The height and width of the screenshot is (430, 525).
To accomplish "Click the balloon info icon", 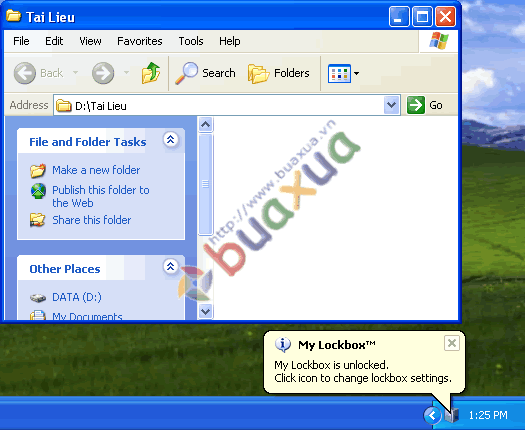I will point(283,344).
